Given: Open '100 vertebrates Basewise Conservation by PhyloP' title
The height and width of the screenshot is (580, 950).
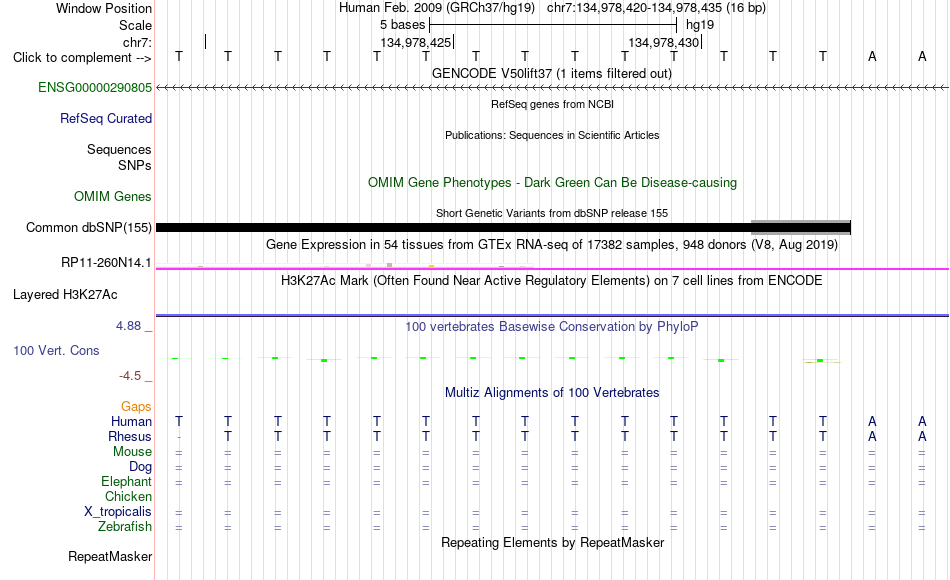Looking at the screenshot, I should pyautogui.click(x=552, y=327).
